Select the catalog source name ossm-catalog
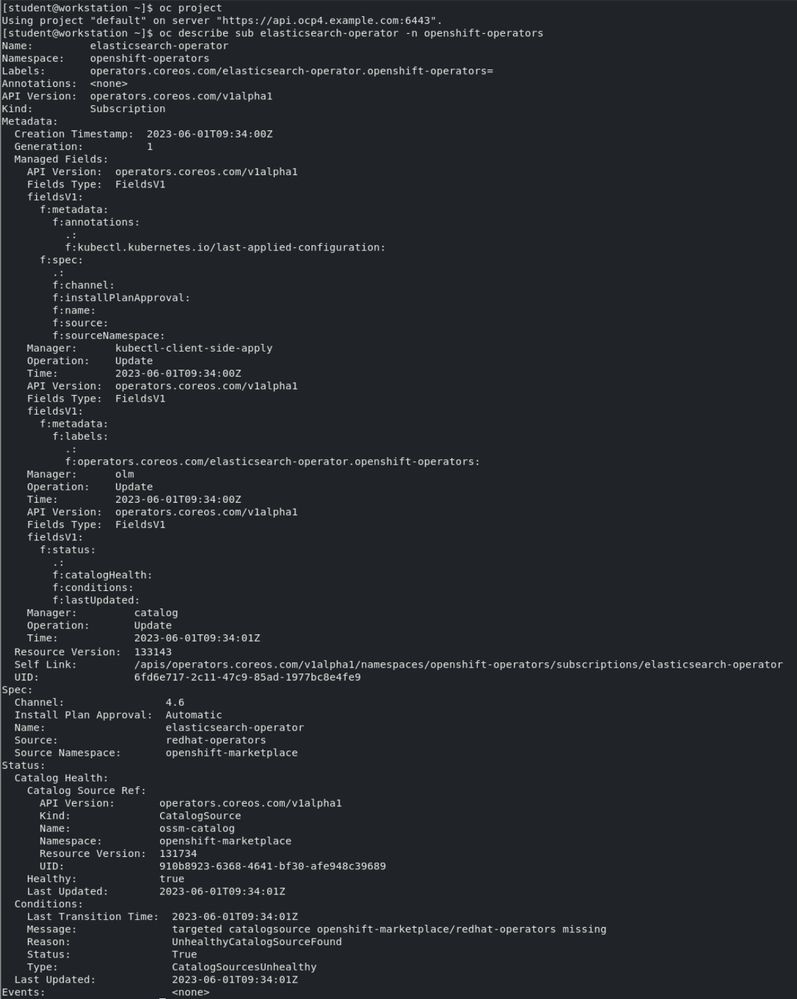Viewport: 797px width, 999px height. (x=197, y=828)
